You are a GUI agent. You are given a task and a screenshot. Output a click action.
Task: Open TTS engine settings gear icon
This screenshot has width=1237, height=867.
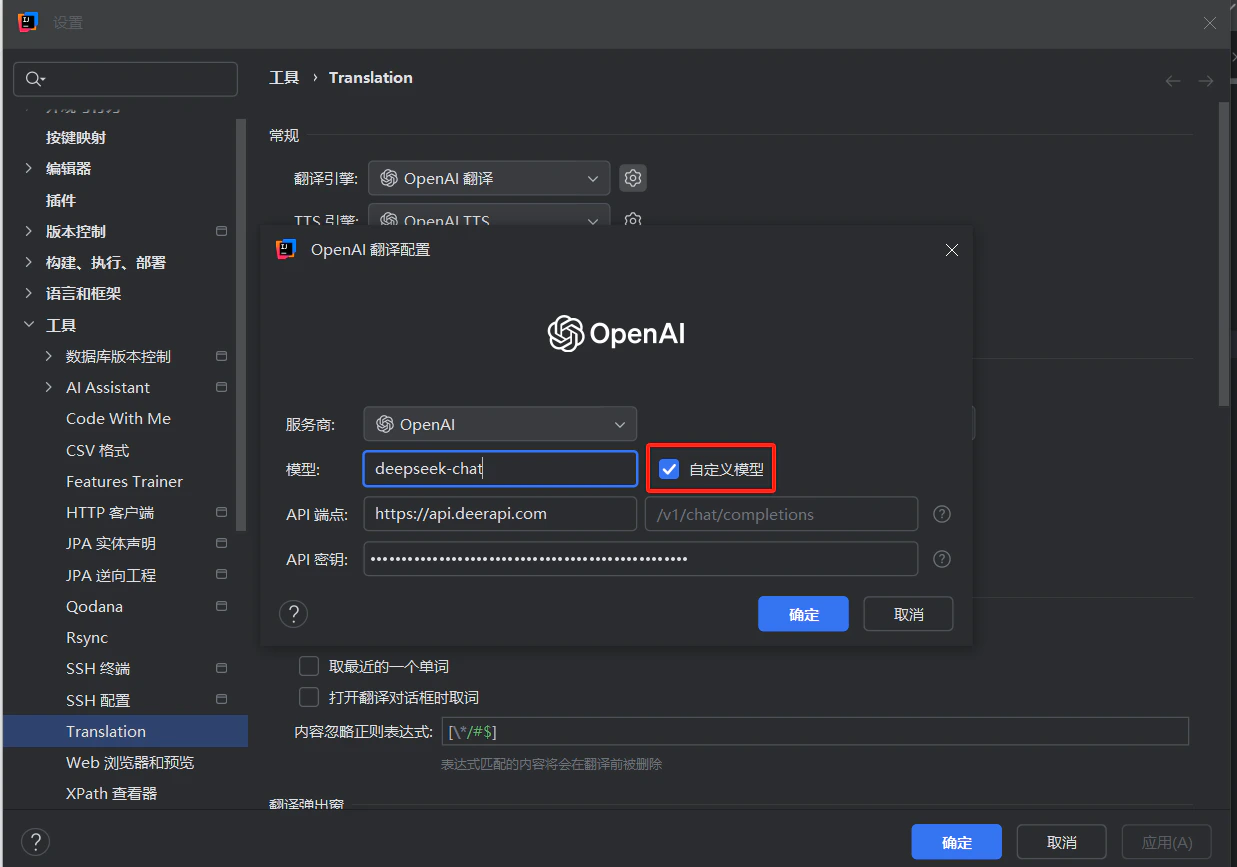pyautogui.click(x=633, y=220)
